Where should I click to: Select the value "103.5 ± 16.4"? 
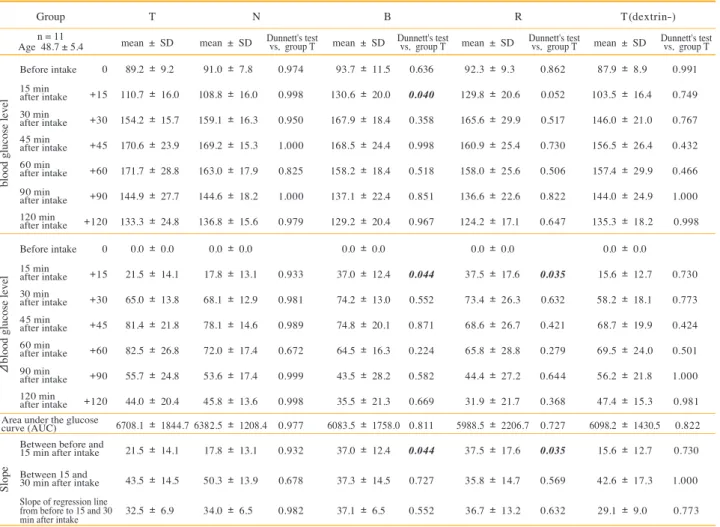[622, 95]
